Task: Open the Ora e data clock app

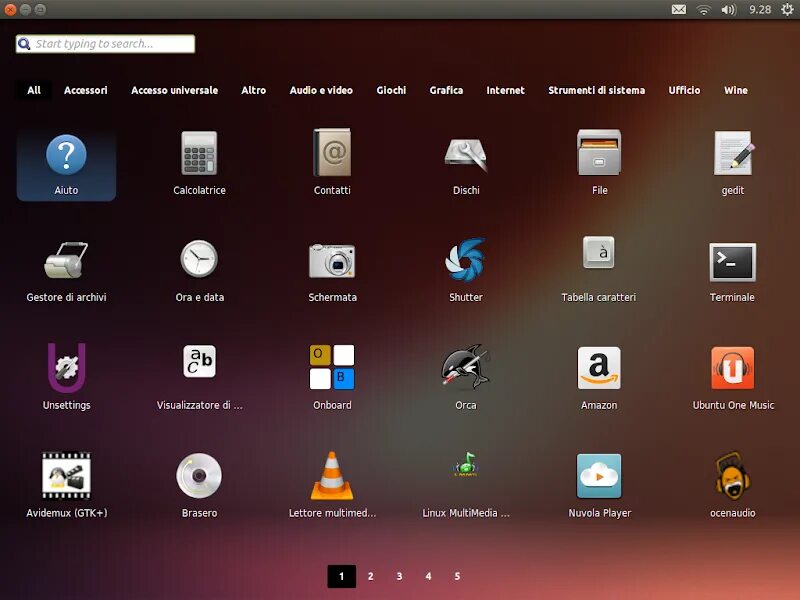Action: tap(199, 271)
